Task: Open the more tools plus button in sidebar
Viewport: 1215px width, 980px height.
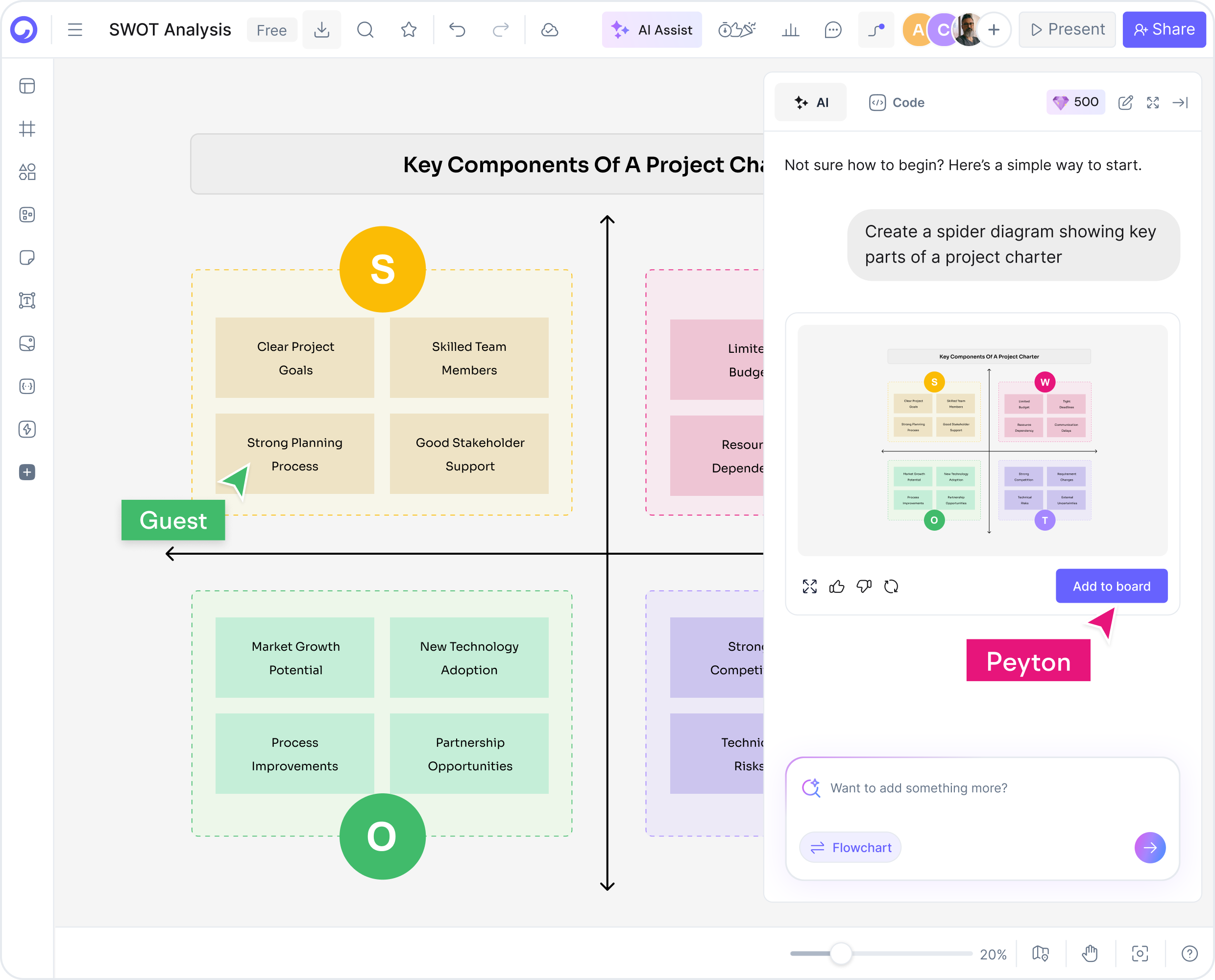Action: click(27, 472)
